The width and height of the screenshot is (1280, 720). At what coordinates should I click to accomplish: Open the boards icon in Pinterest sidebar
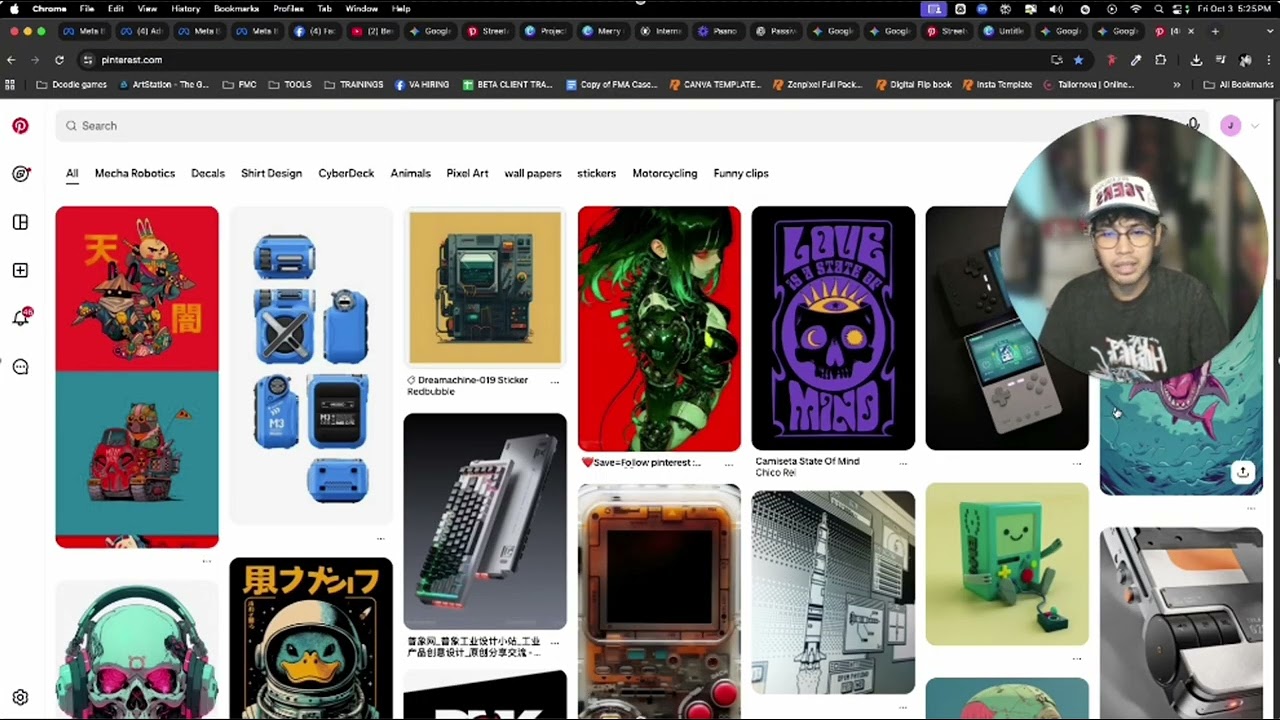20,222
